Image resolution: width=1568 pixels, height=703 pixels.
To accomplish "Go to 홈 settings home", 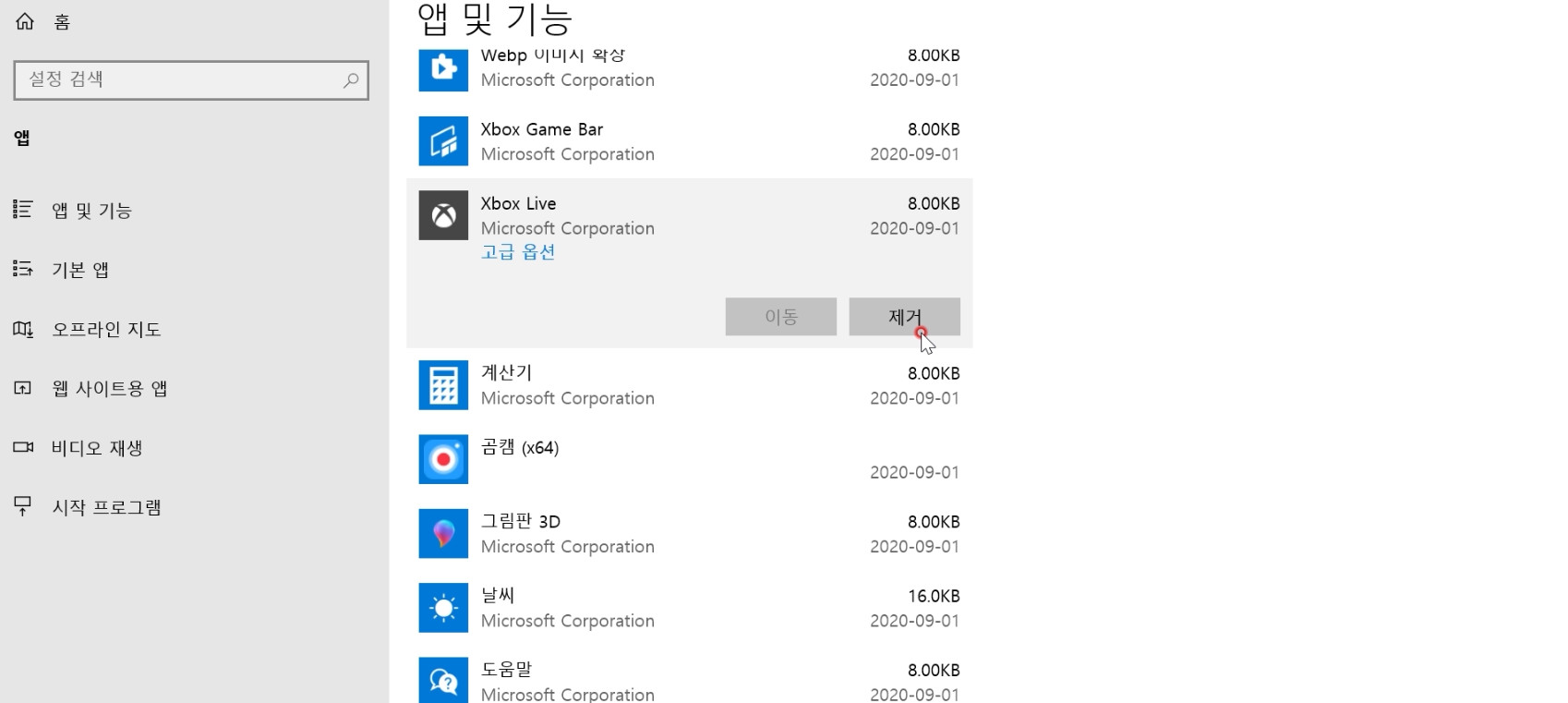I will (62, 22).
